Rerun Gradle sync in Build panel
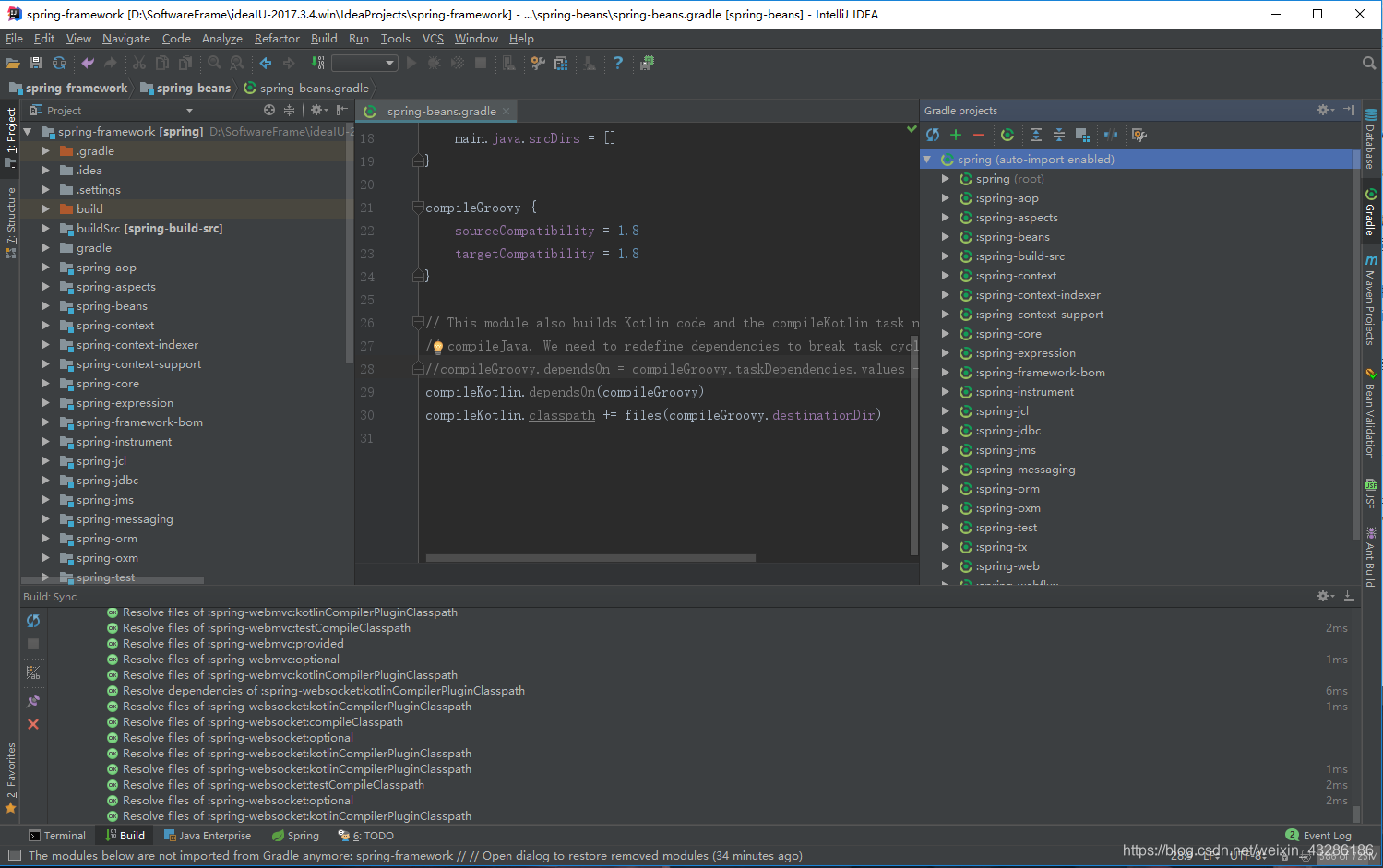 coord(33,621)
